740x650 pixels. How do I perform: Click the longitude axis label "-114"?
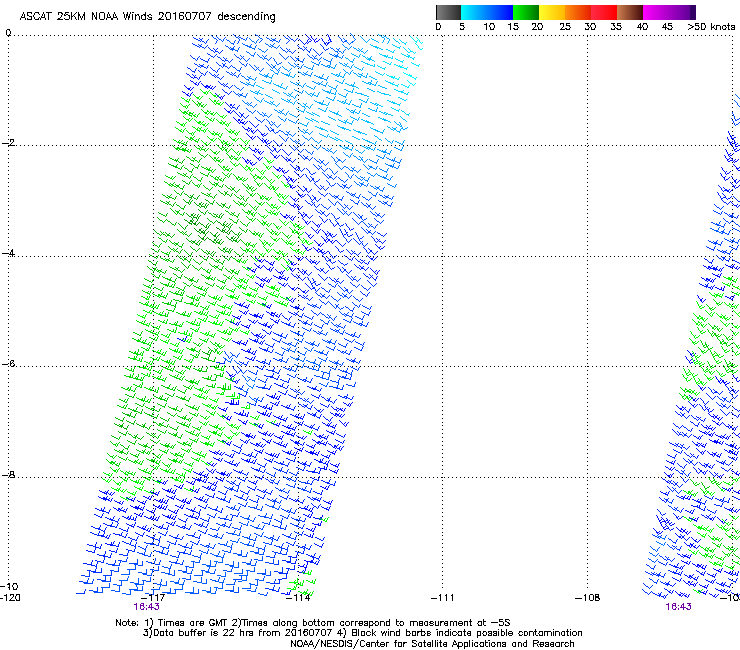tap(298, 598)
